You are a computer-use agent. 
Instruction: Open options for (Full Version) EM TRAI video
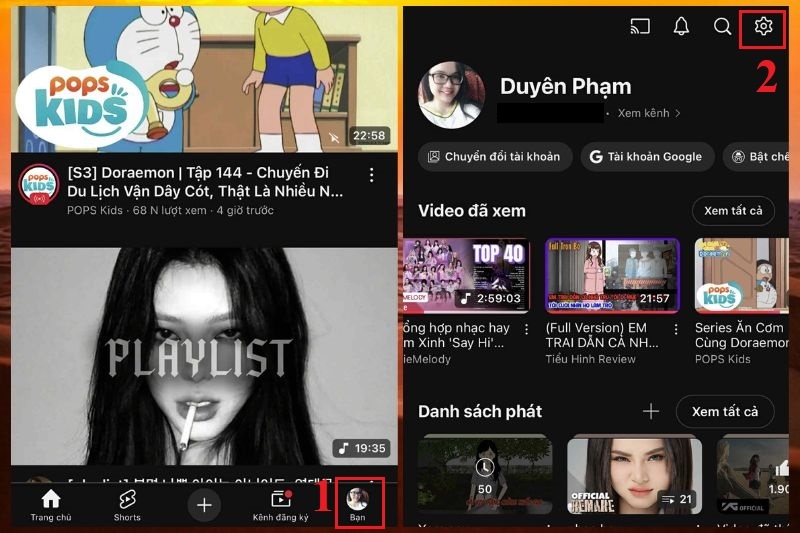[676, 329]
